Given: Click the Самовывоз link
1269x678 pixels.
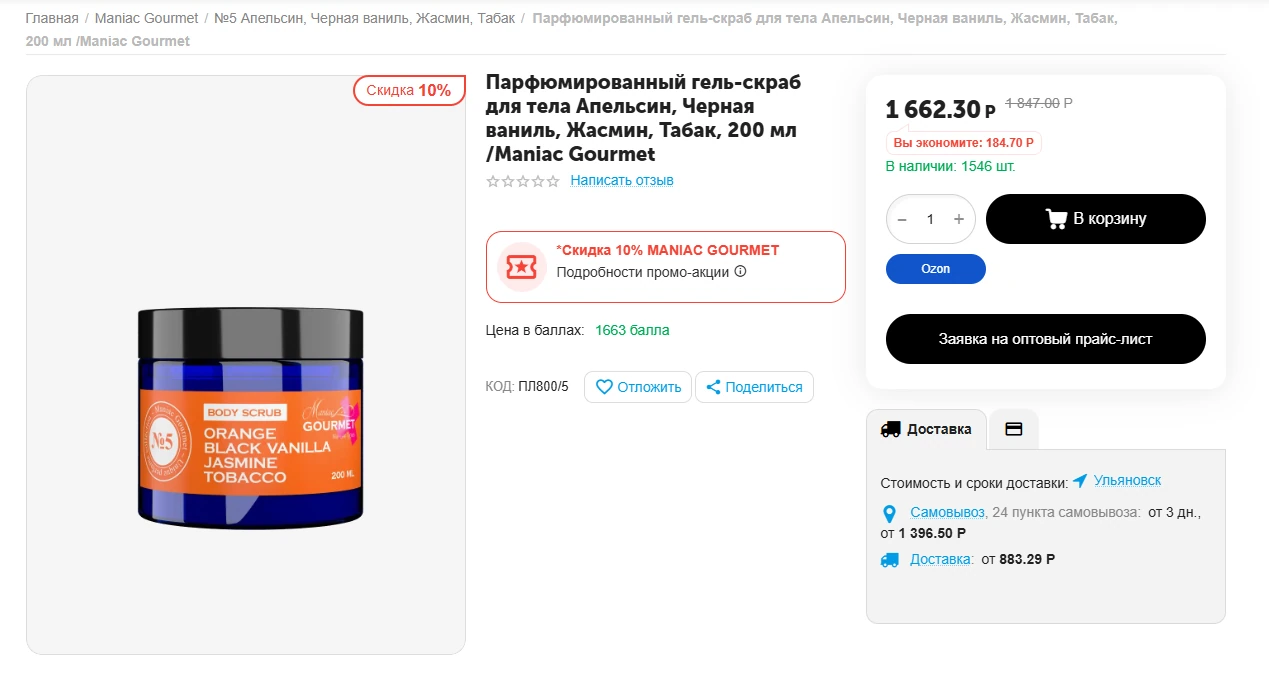Looking at the screenshot, I should coord(948,513).
